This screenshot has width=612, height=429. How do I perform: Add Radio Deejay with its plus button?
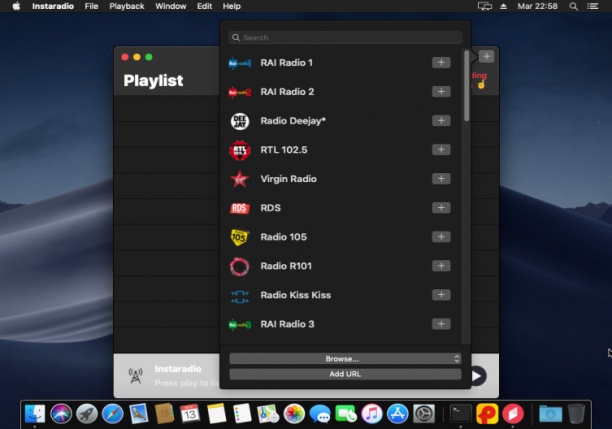tap(441, 121)
